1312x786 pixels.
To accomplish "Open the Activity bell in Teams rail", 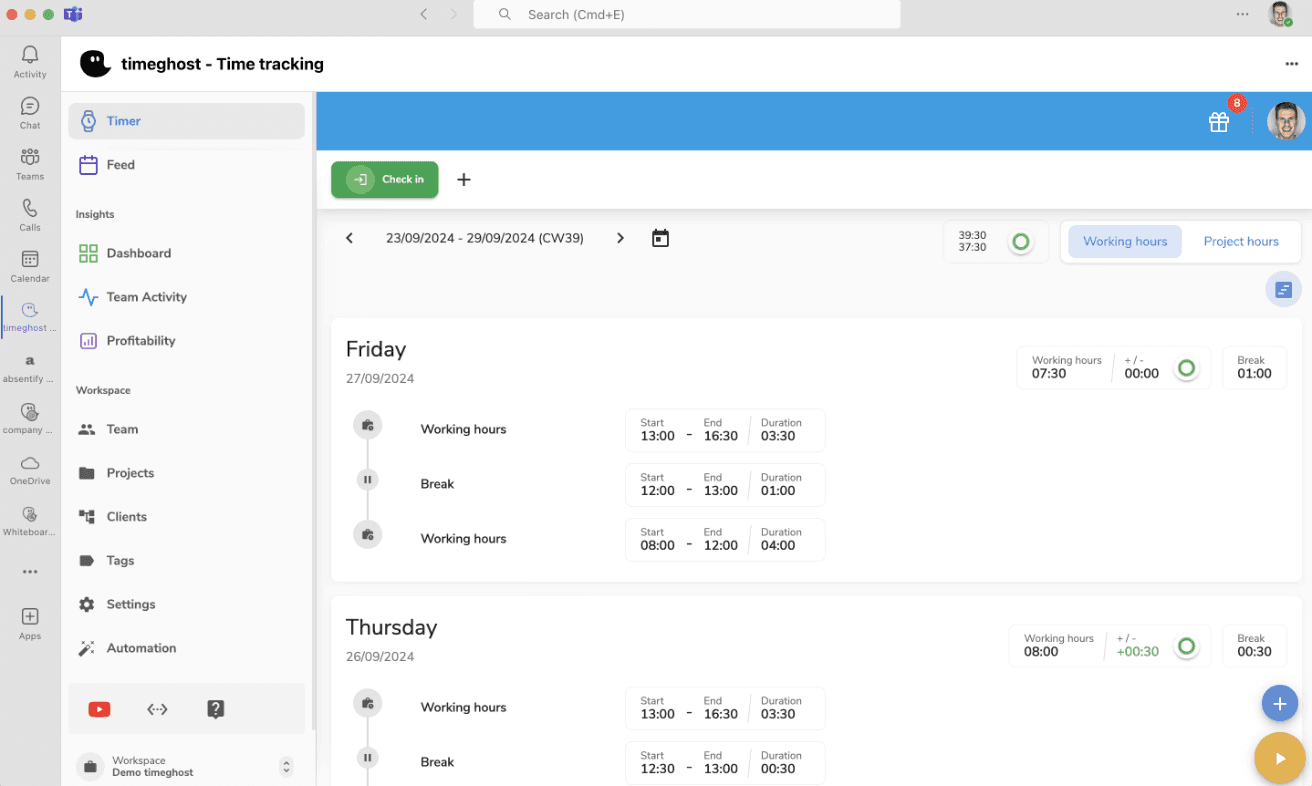I will tap(30, 61).
